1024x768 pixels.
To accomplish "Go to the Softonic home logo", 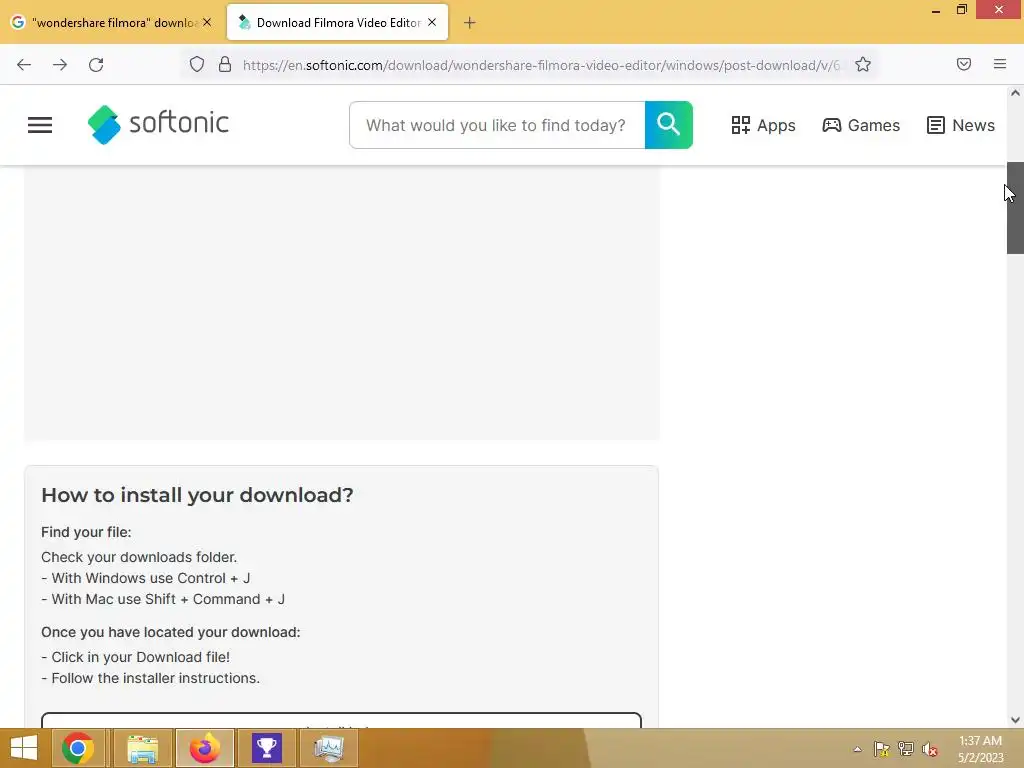I will tap(158, 124).
